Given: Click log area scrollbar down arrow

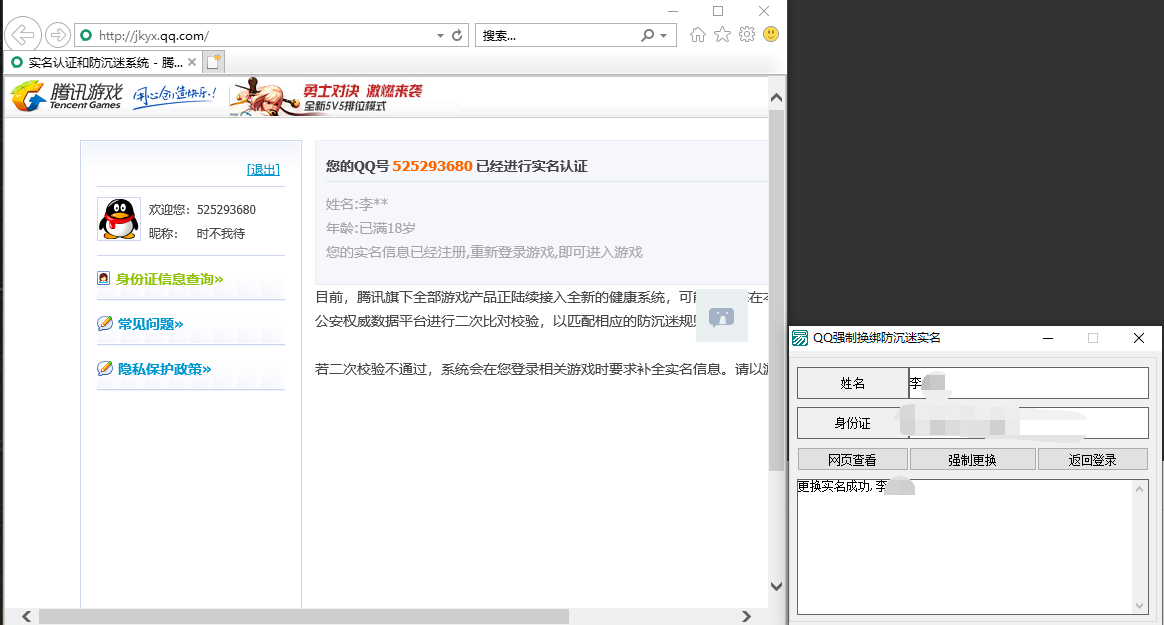Looking at the screenshot, I should 1140,606.
